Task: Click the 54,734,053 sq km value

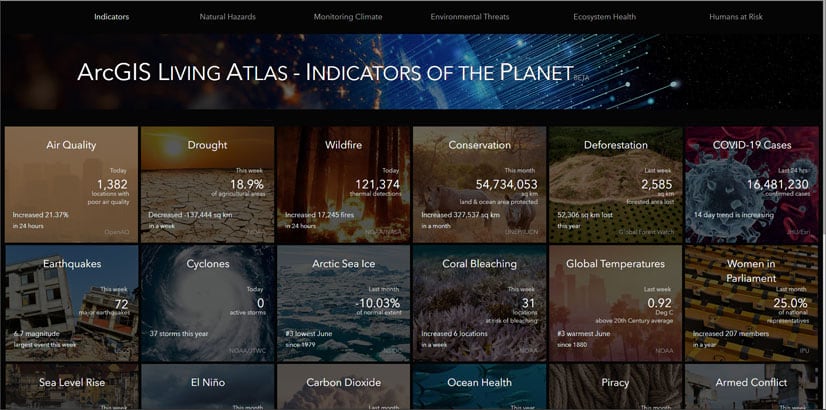Action: click(507, 184)
